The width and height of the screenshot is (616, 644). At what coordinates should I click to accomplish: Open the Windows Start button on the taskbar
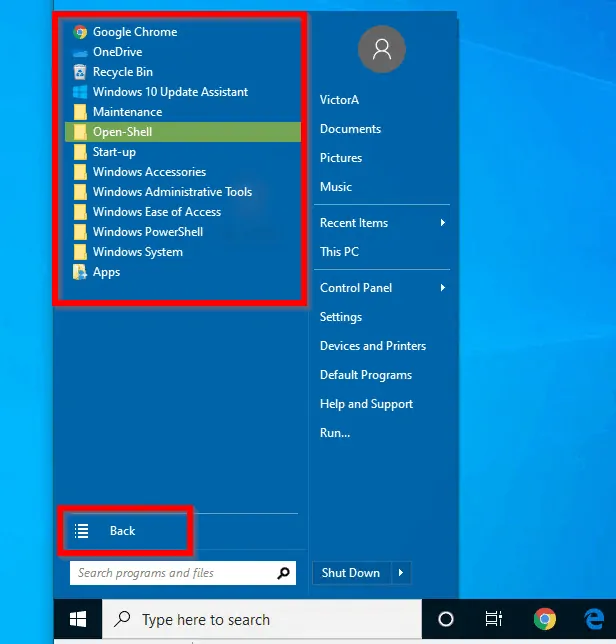tap(78, 619)
